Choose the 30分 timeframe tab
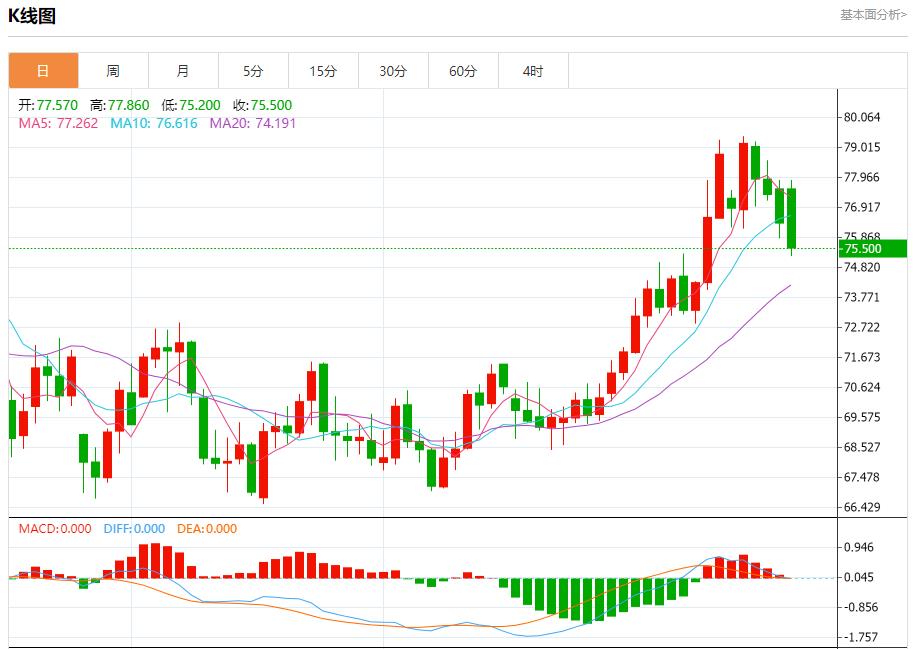The width and height of the screenshot is (915, 649). pyautogui.click(x=393, y=71)
